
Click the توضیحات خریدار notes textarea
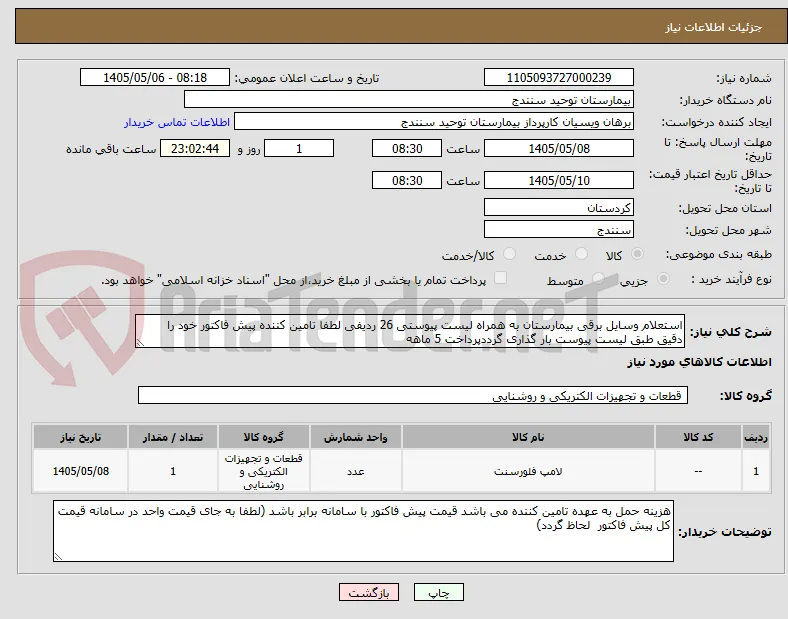(x=363, y=531)
